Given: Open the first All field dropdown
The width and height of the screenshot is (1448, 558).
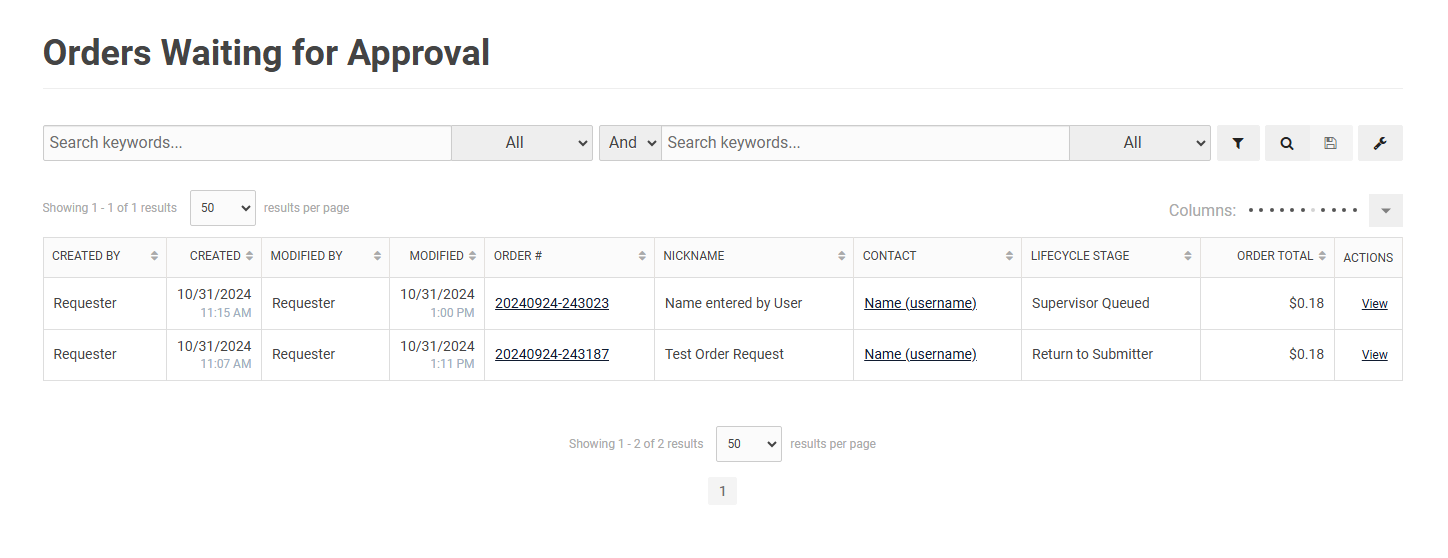Looking at the screenshot, I should [x=522, y=143].
